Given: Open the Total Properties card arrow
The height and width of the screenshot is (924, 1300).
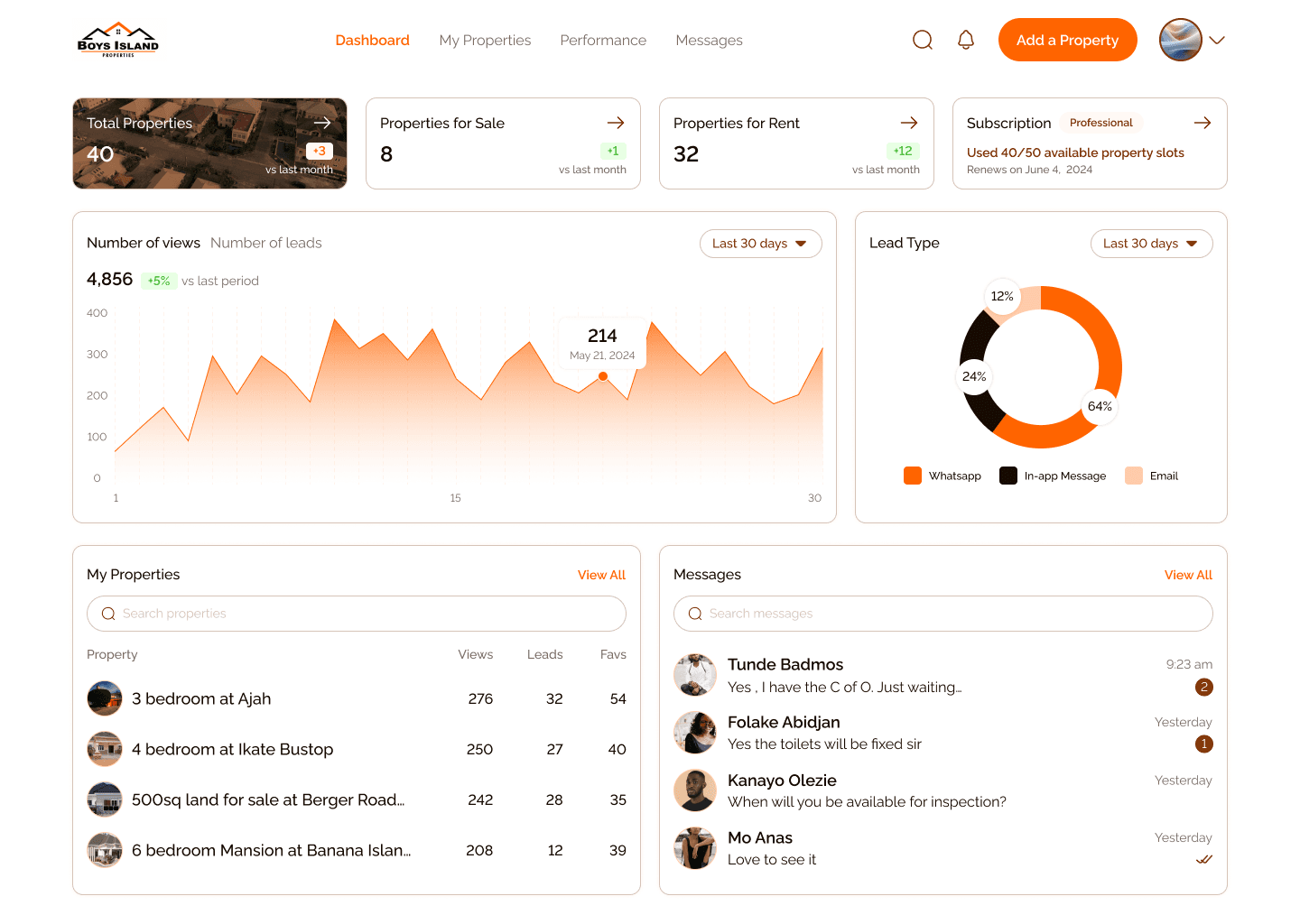Looking at the screenshot, I should (x=322, y=123).
